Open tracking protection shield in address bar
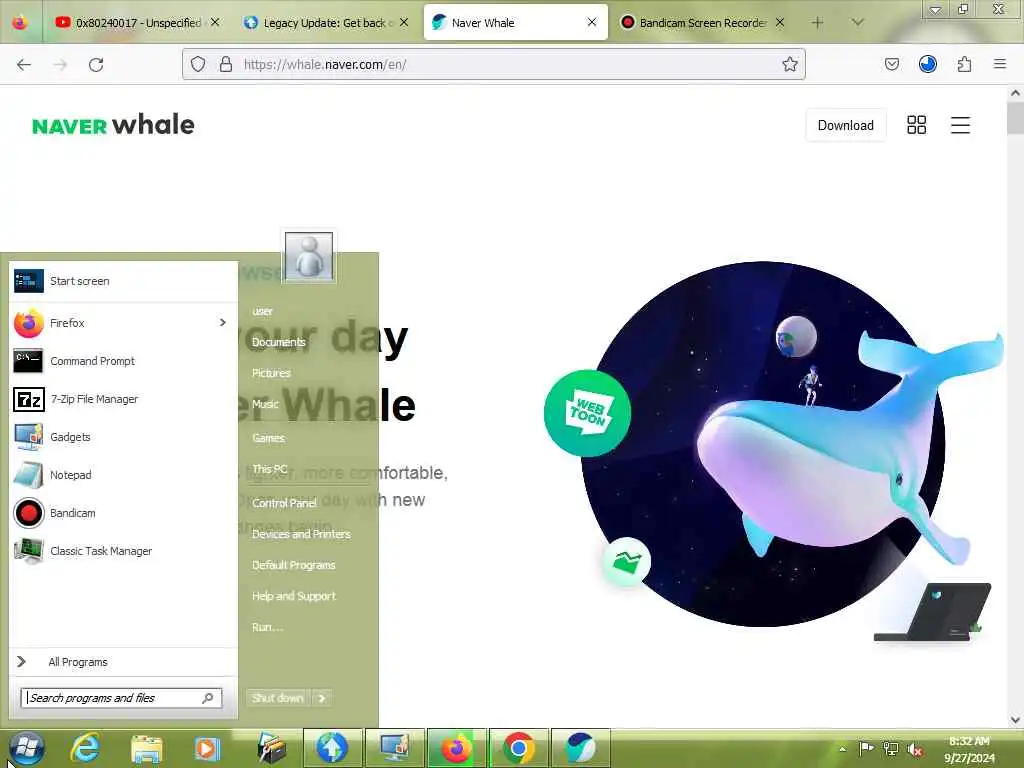 tap(198, 64)
